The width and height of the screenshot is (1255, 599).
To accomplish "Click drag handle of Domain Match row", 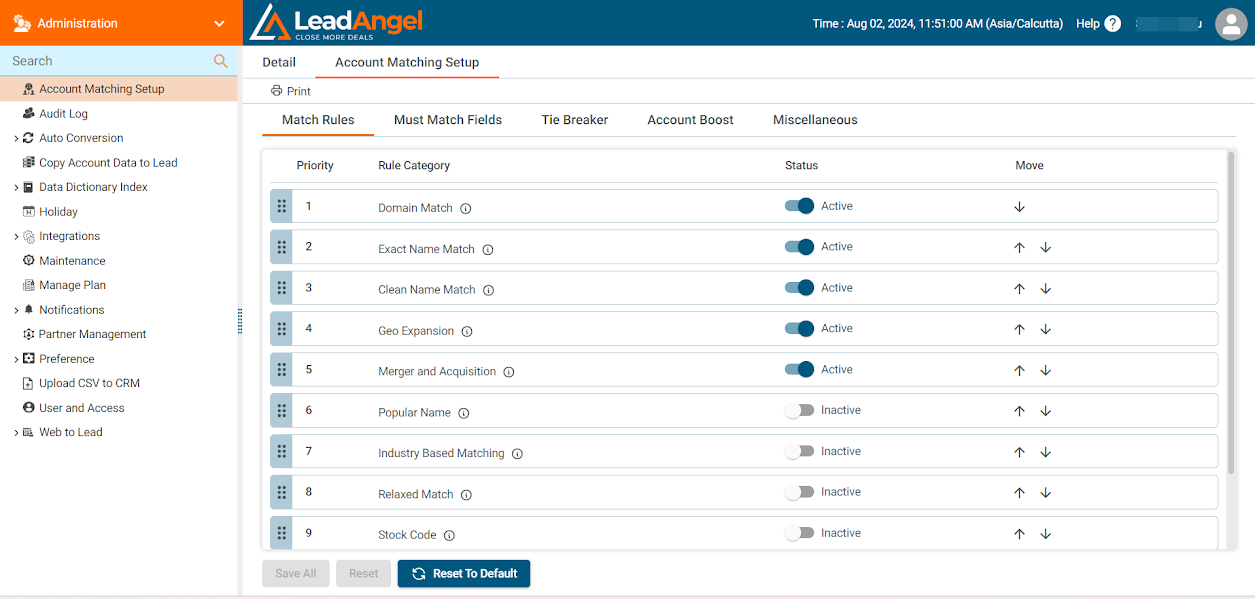I will tap(282, 206).
